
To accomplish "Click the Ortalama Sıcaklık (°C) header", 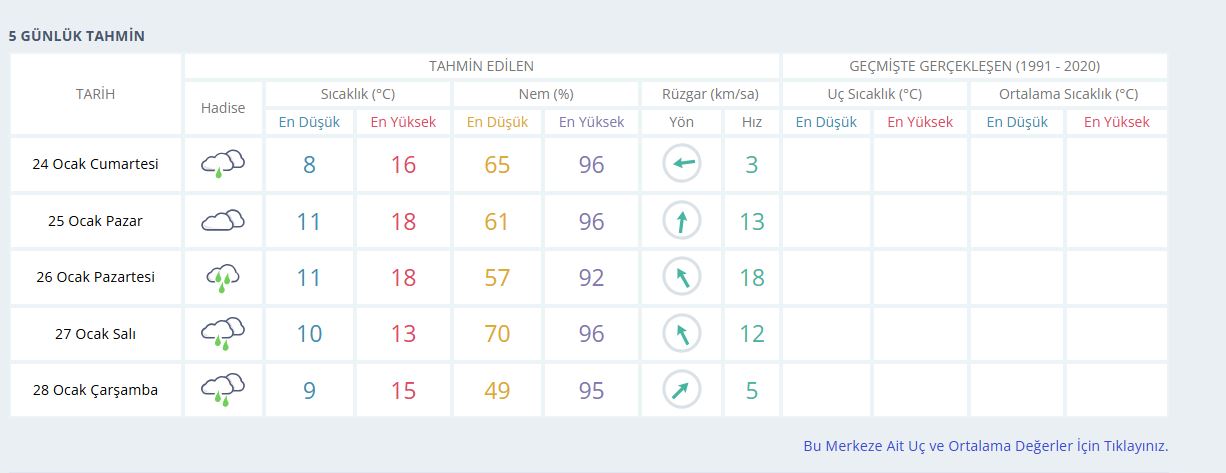I will coord(1068,94).
